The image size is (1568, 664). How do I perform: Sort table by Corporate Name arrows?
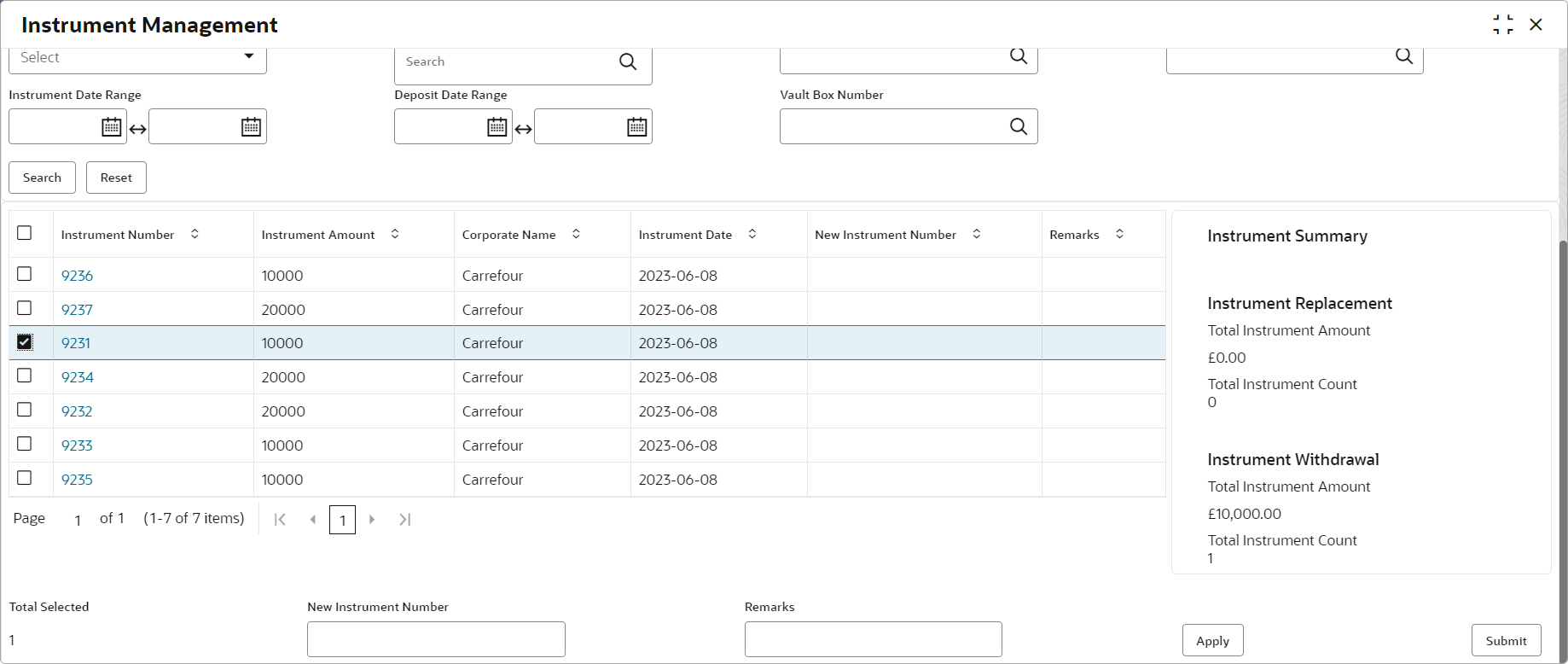pyautogui.click(x=576, y=234)
